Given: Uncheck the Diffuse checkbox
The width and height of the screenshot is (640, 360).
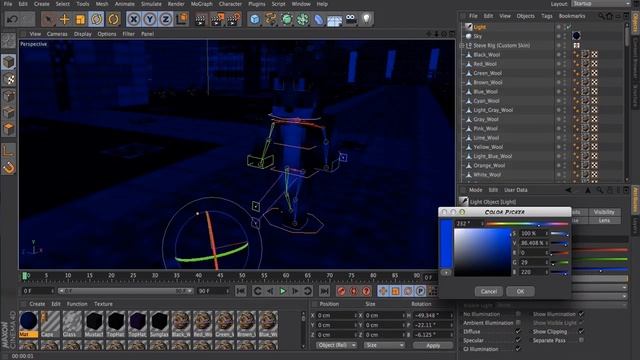Looking at the screenshot, I should point(518,331).
